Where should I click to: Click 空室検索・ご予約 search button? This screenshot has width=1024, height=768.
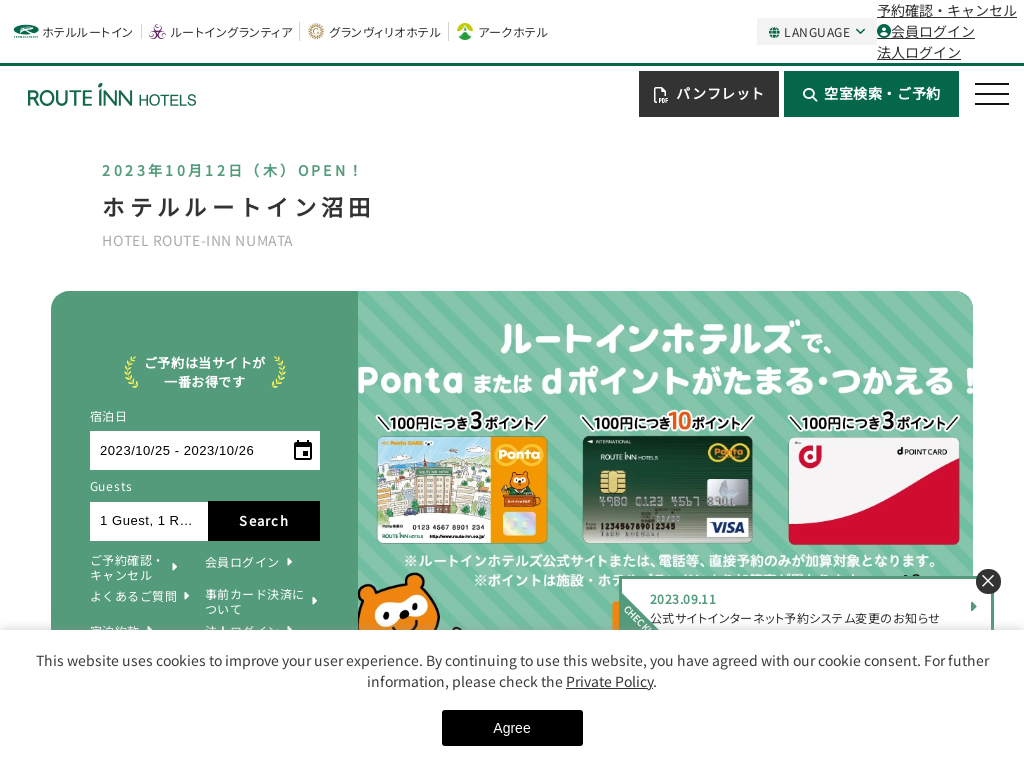[871, 94]
